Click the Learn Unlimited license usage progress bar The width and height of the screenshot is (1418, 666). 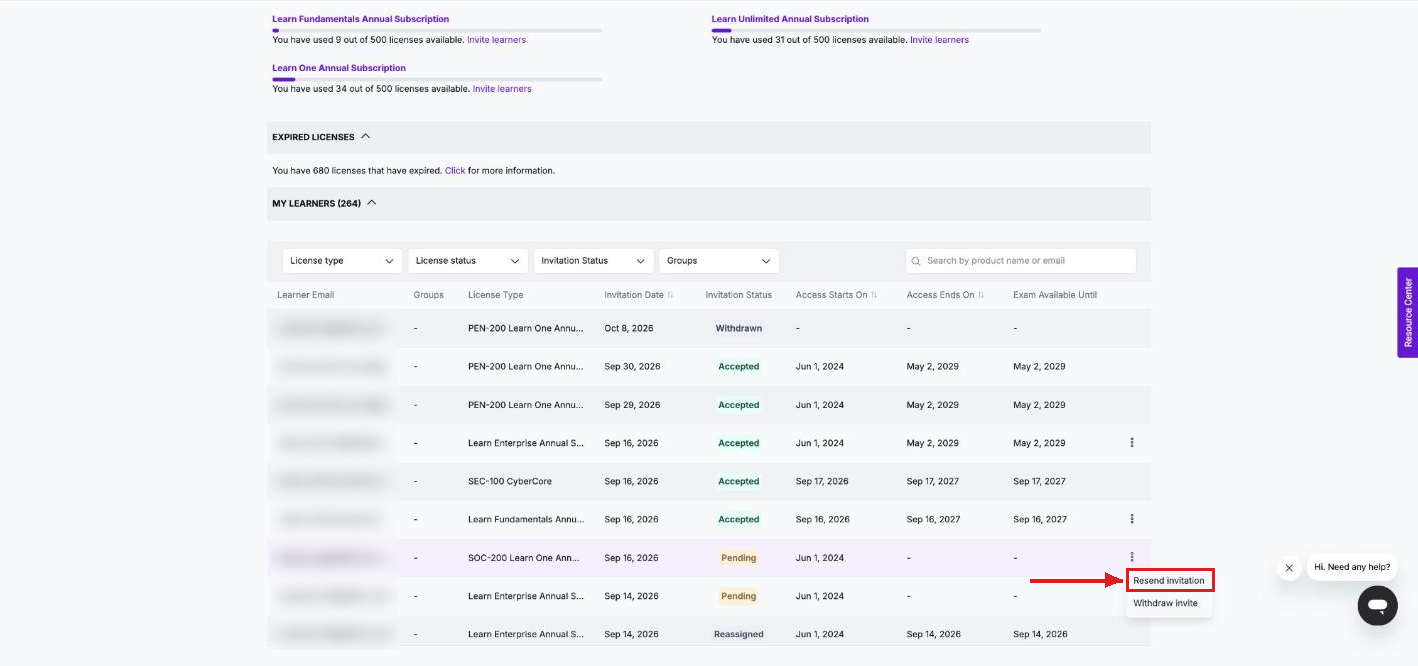click(x=876, y=30)
